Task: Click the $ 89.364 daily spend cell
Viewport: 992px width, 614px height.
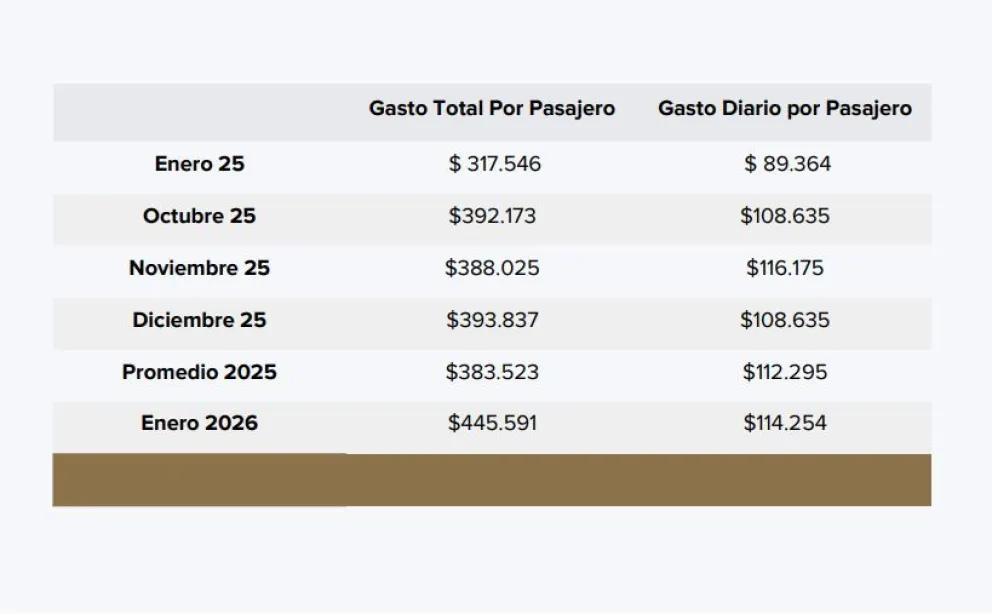Action: (x=787, y=164)
